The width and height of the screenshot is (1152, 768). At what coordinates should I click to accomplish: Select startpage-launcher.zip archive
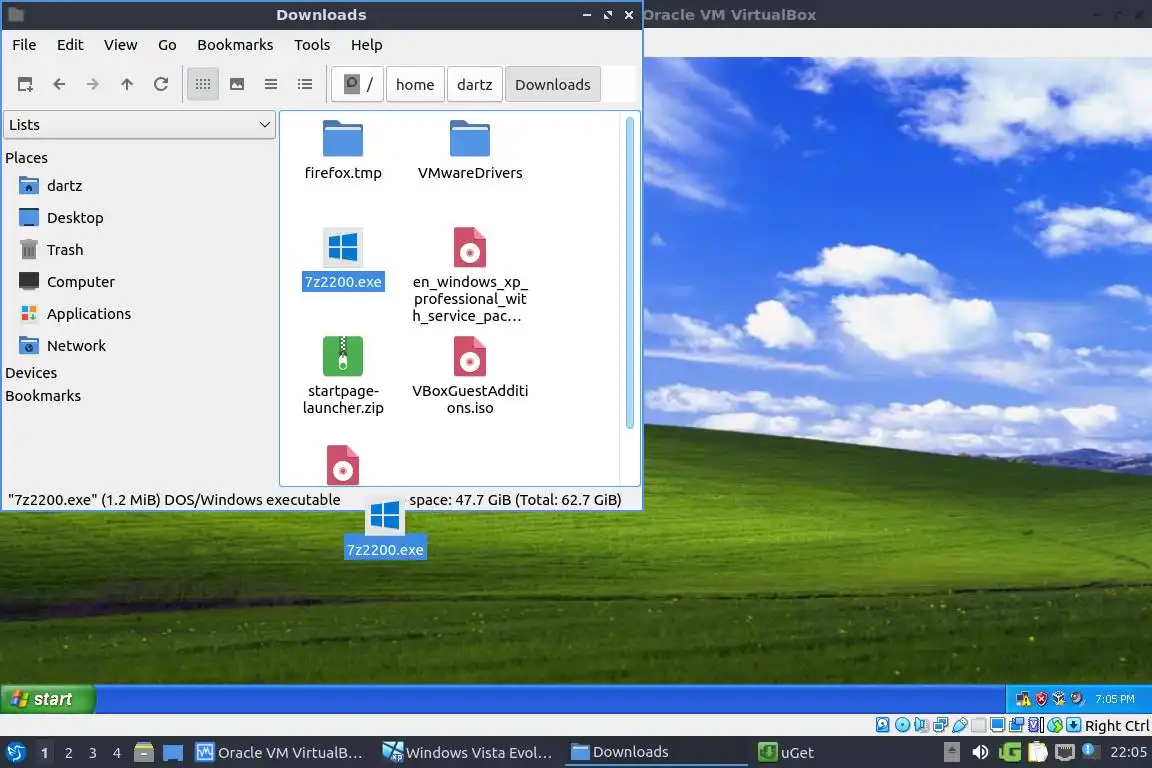(x=343, y=376)
